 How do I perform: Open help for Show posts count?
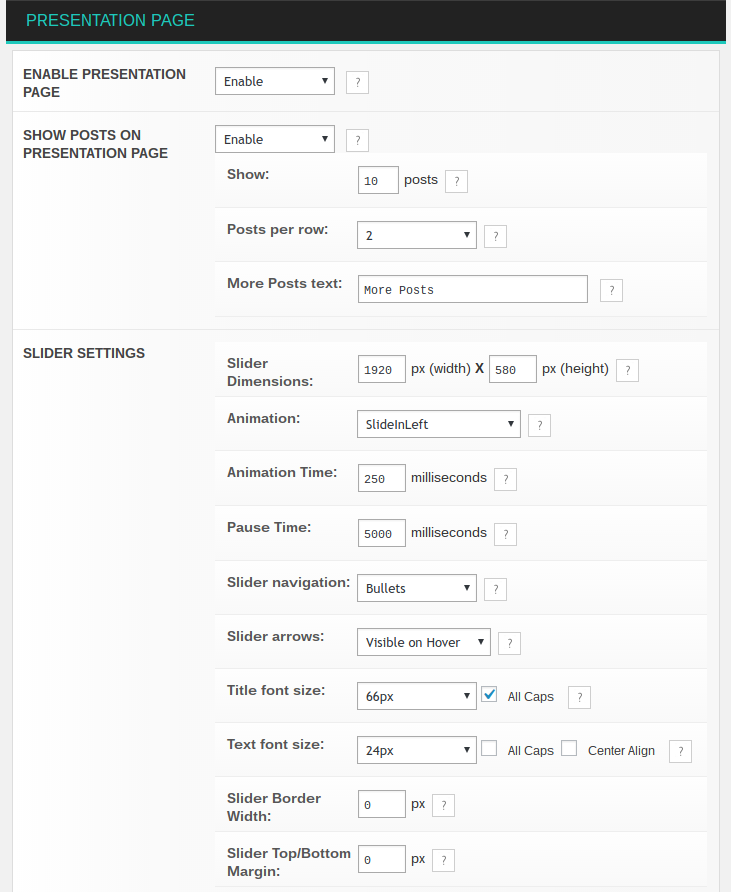456,181
